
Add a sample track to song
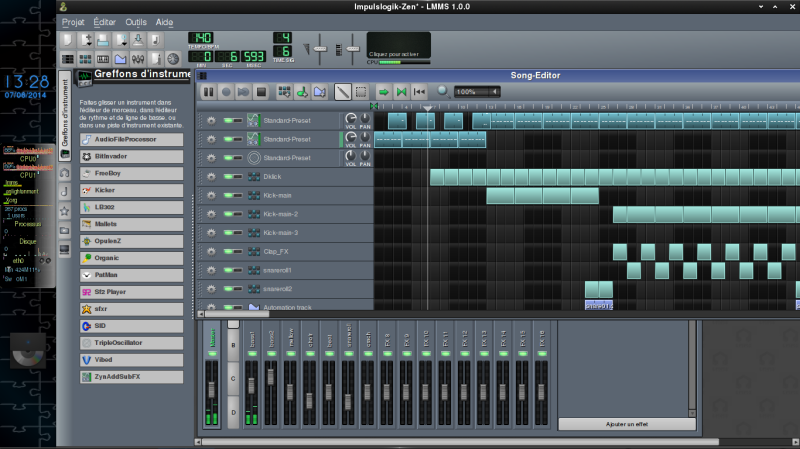(302, 92)
